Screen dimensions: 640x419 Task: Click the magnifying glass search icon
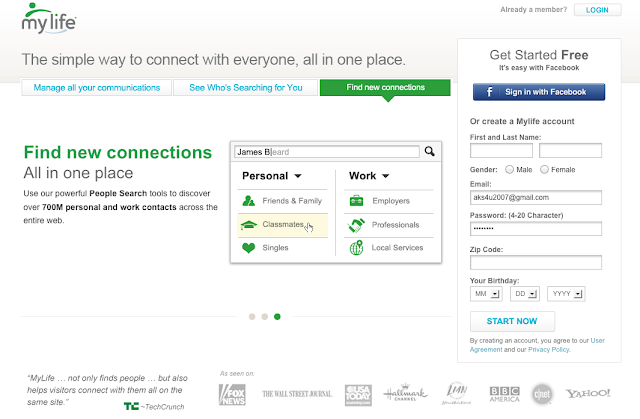pos(429,151)
